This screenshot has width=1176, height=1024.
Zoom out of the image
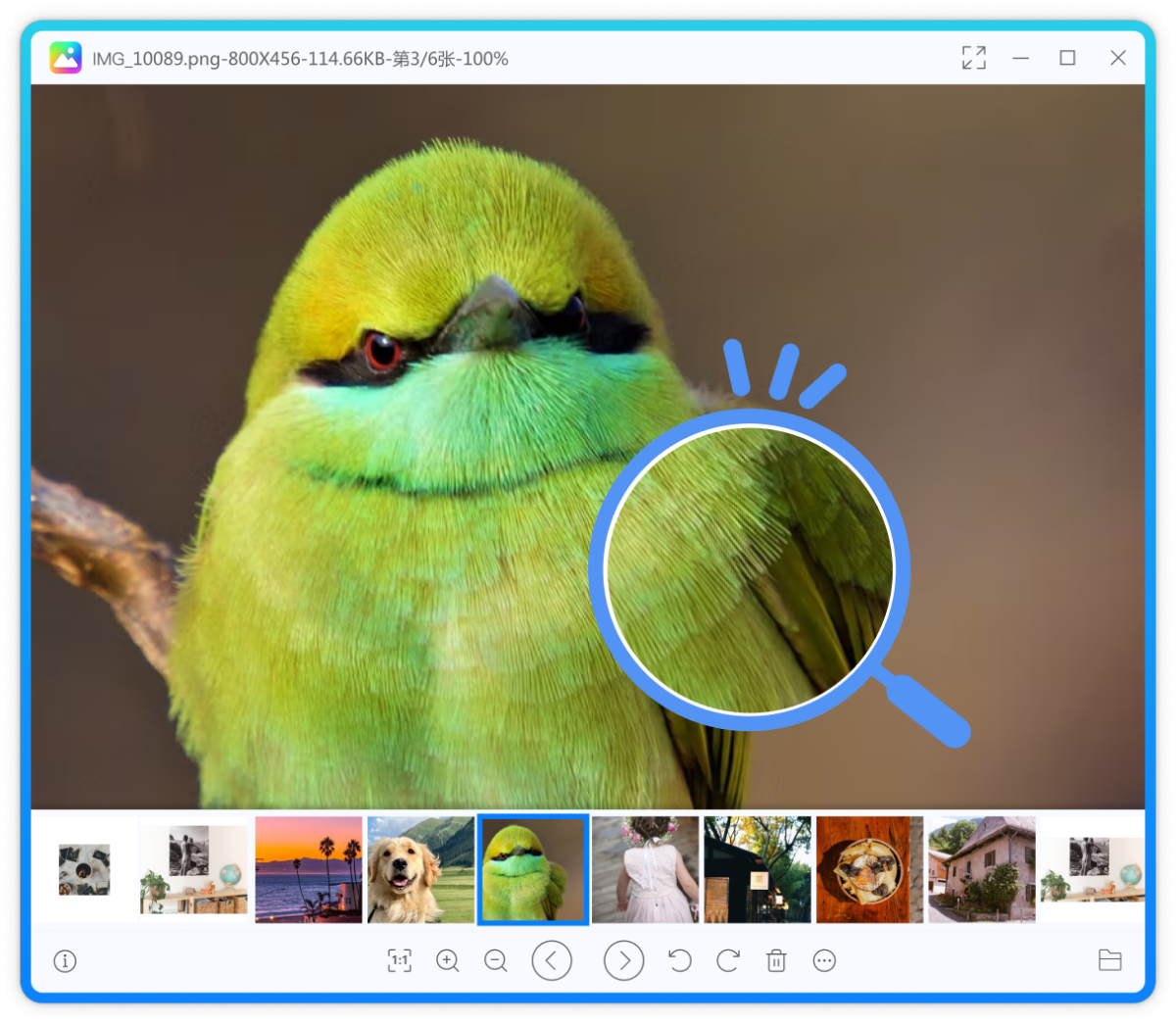(x=496, y=960)
